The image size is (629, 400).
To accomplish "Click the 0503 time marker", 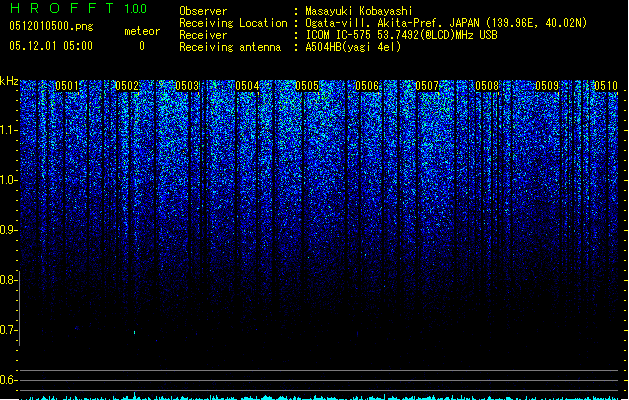I will pyautogui.click(x=187, y=86).
